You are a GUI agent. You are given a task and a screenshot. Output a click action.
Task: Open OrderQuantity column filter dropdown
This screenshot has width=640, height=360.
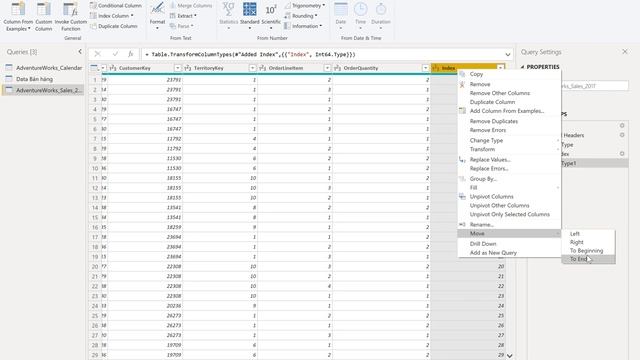click(425, 68)
